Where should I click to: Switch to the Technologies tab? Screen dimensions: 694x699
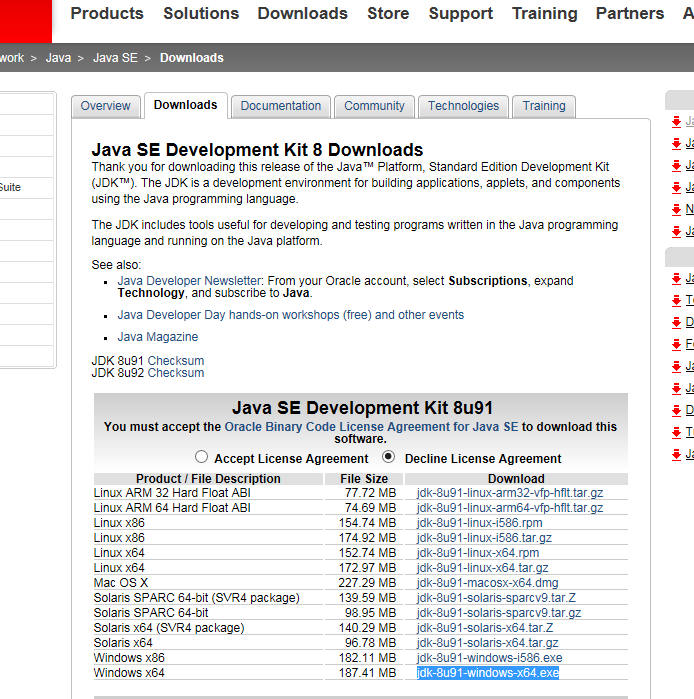click(464, 106)
